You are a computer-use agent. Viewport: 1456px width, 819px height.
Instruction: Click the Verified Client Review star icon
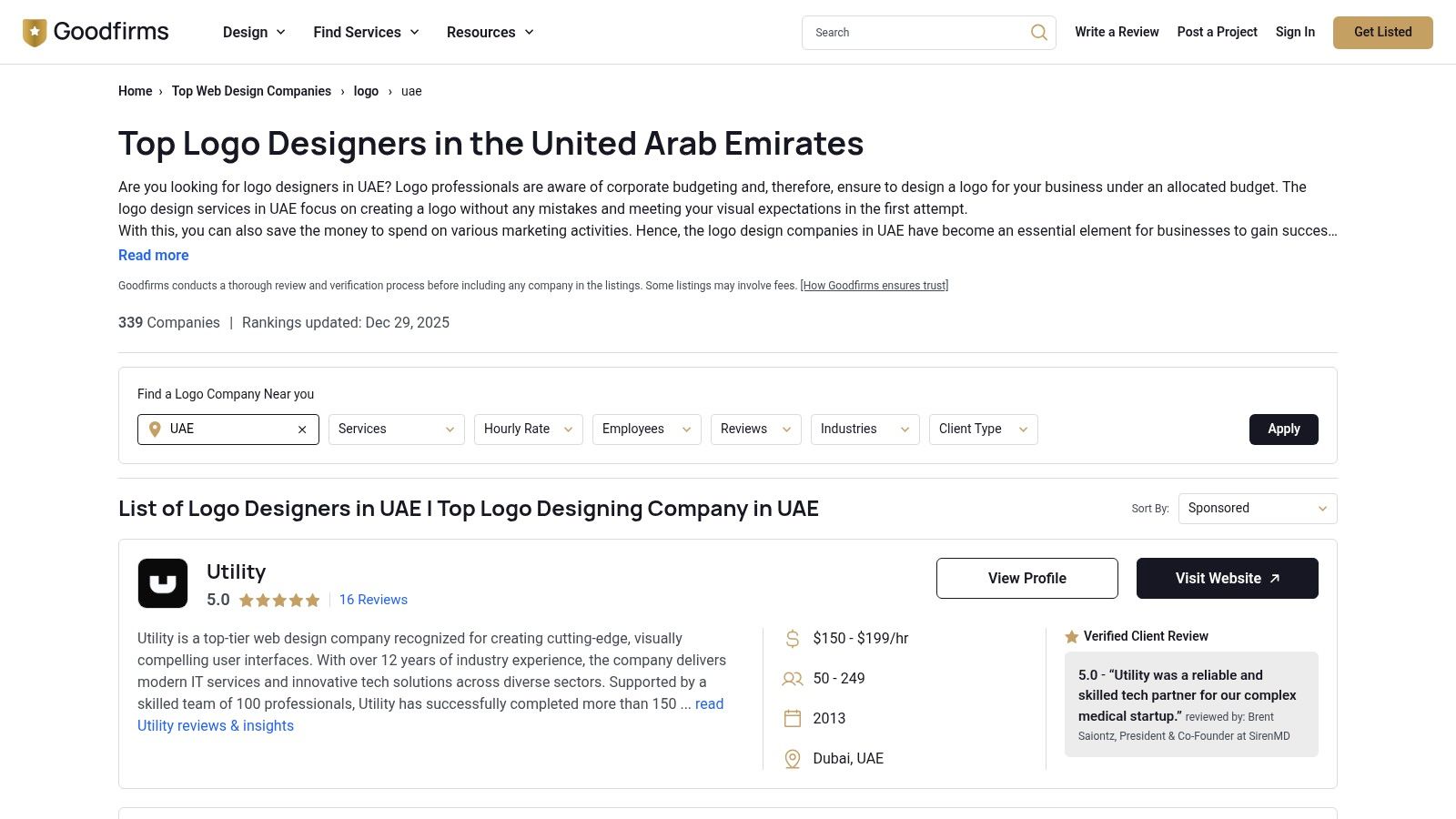click(1071, 636)
